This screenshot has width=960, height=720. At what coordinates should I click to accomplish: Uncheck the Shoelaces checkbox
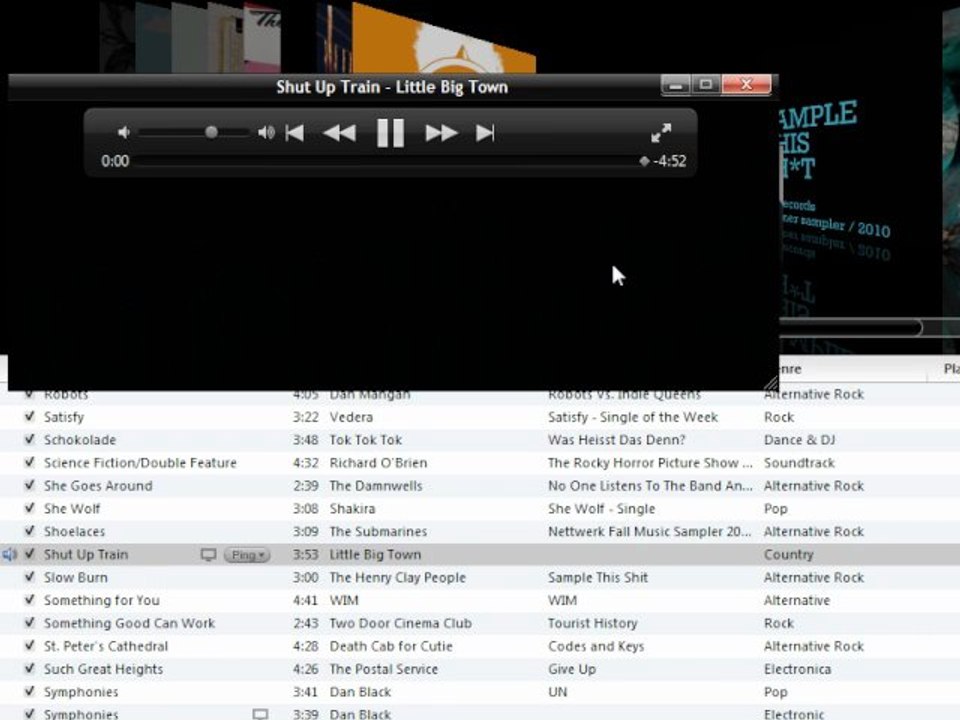(29, 531)
